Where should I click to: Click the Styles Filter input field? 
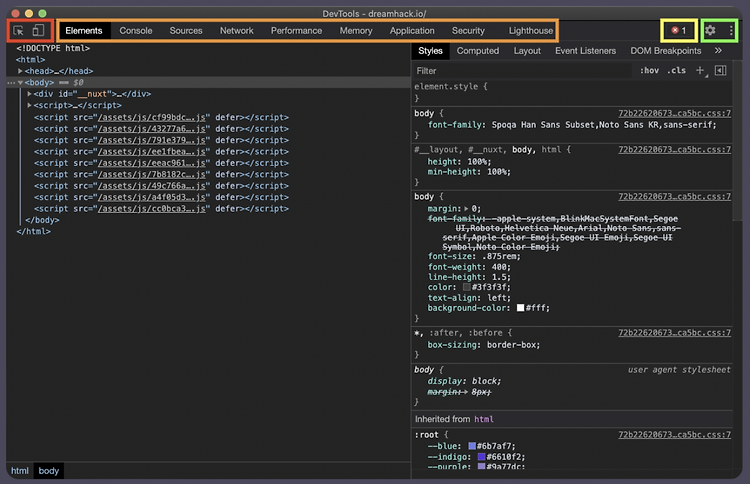point(522,71)
